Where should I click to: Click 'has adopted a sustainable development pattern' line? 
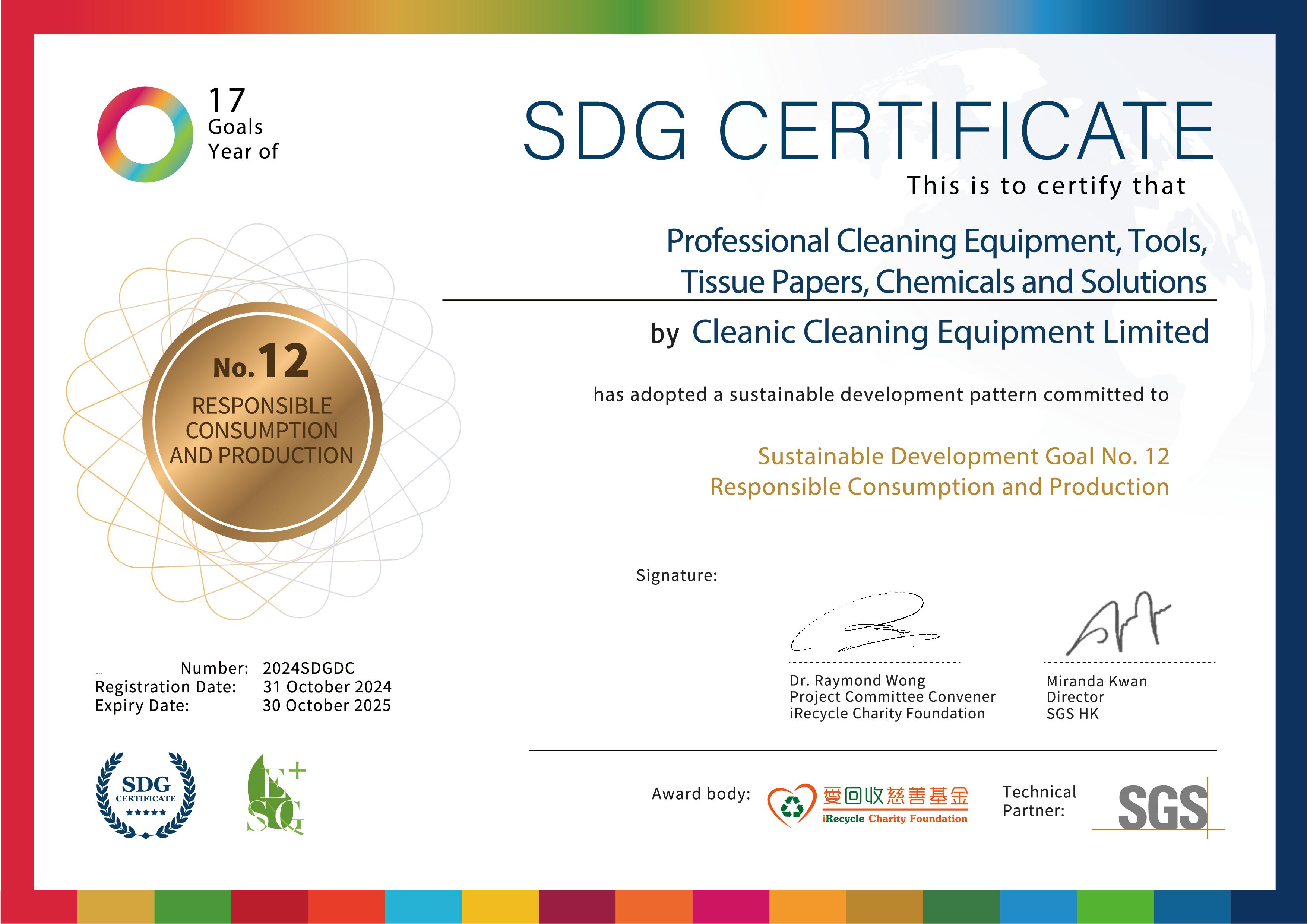pyautogui.click(x=881, y=394)
